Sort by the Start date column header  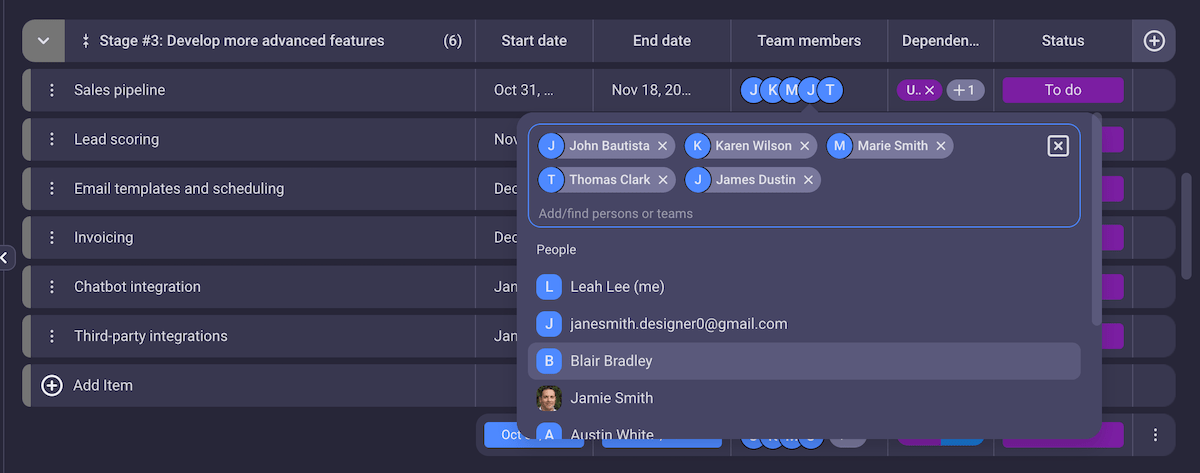click(534, 41)
